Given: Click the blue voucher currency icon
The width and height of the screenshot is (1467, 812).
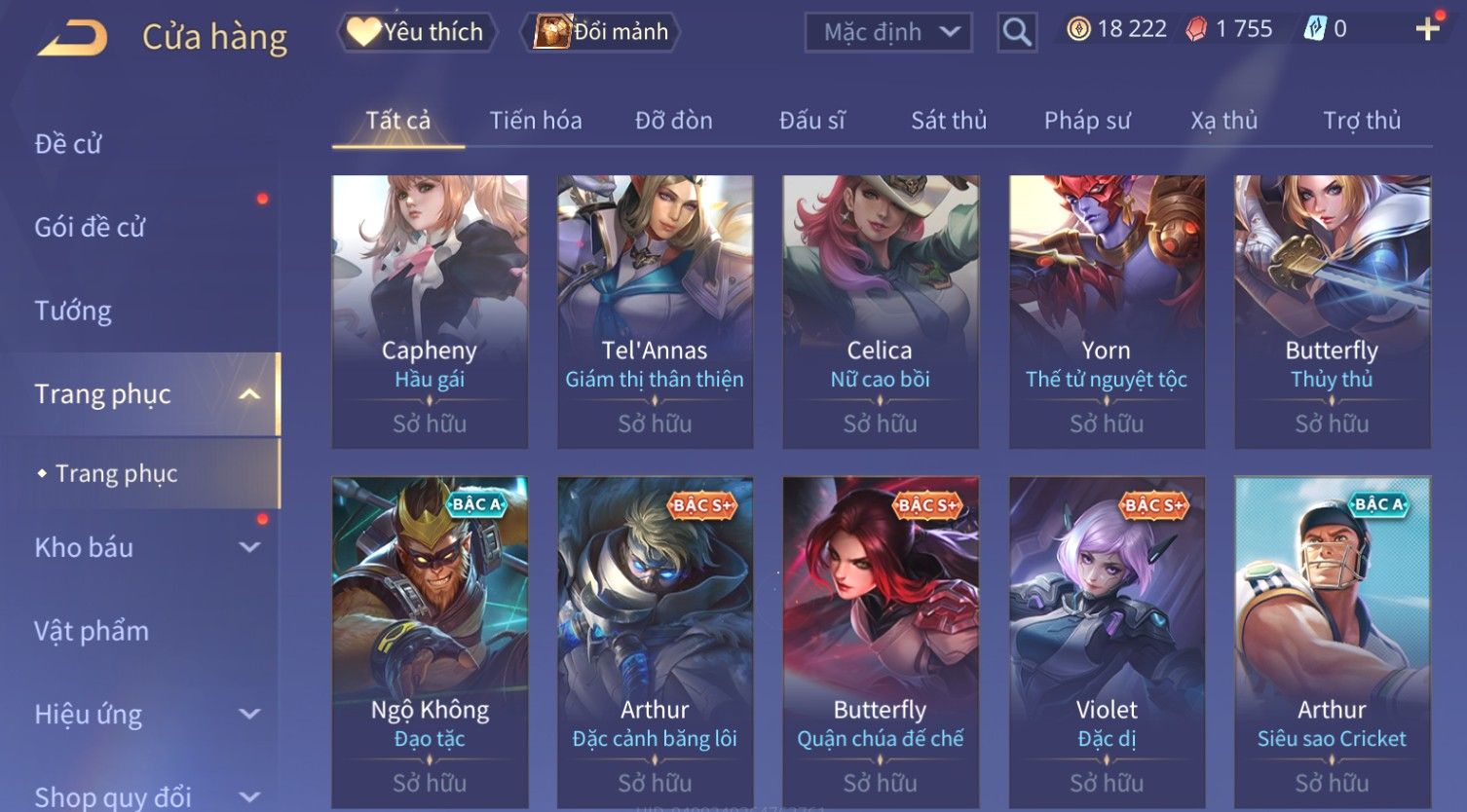Looking at the screenshot, I should click(1315, 29).
